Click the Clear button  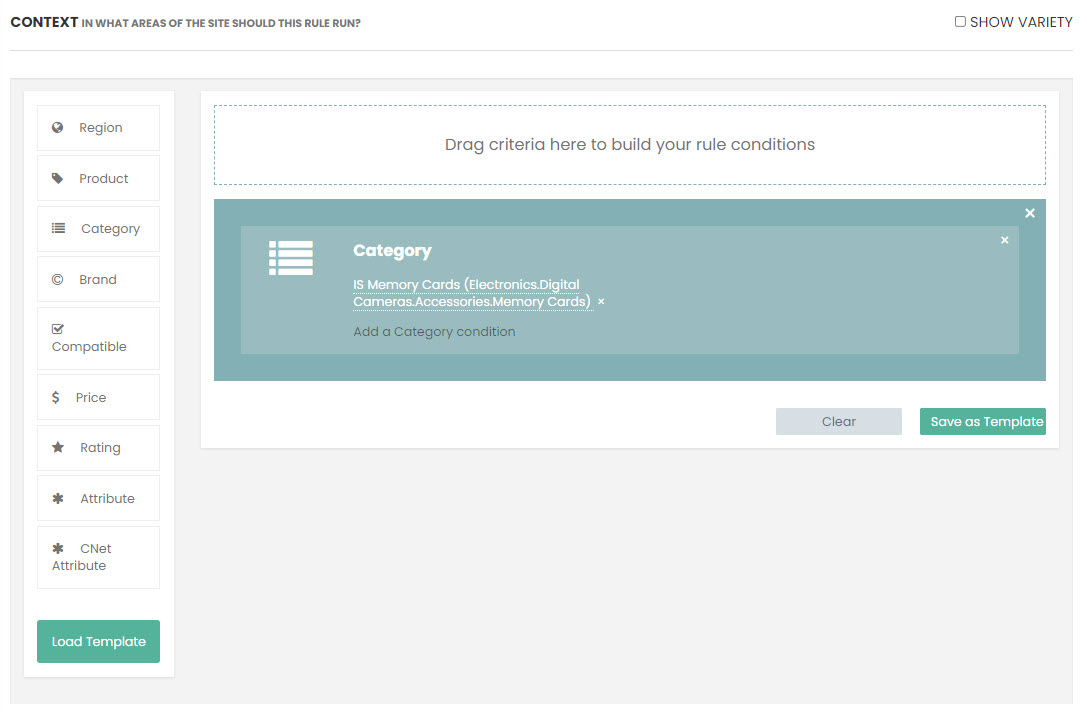click(839, 422)
